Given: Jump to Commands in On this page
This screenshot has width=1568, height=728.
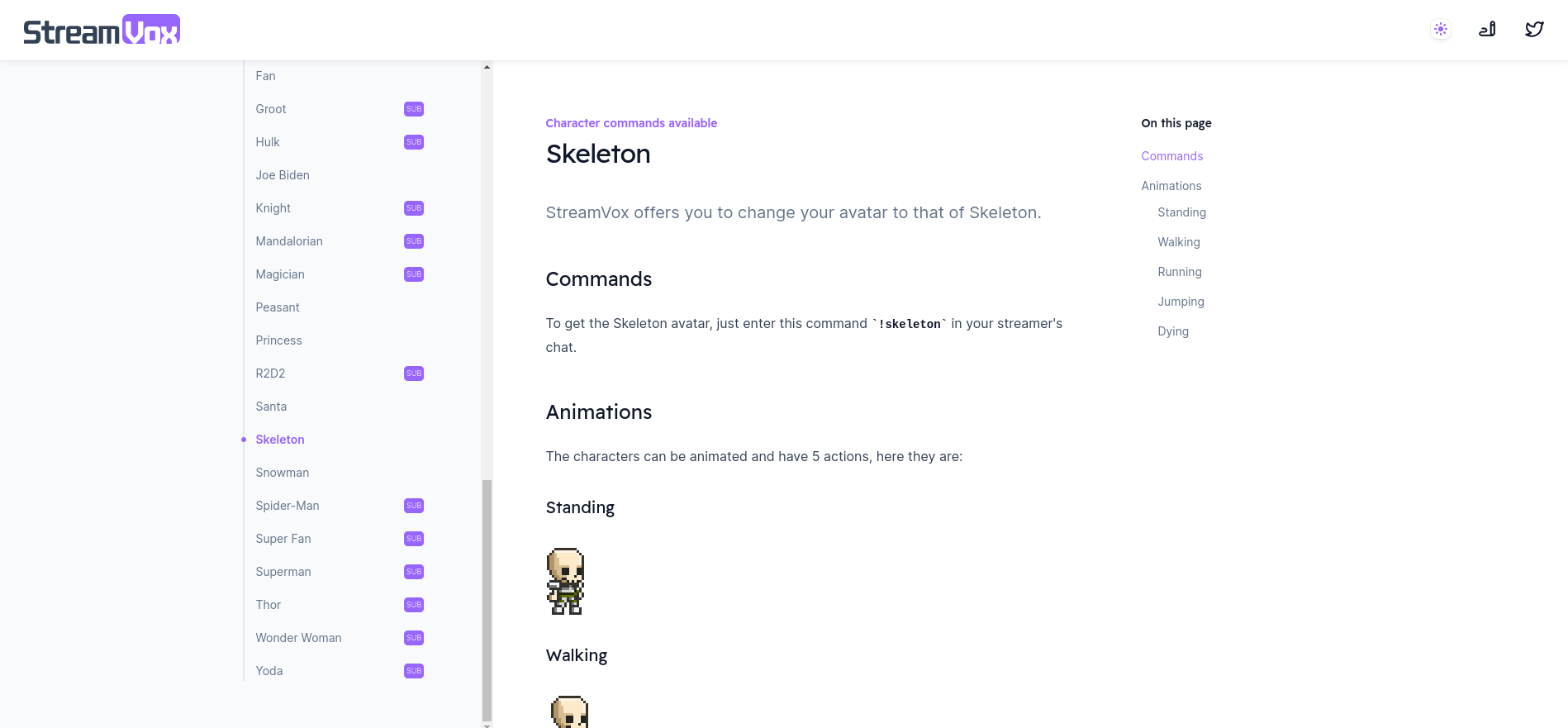Looking at the screenshot, I should (1171, 156).
